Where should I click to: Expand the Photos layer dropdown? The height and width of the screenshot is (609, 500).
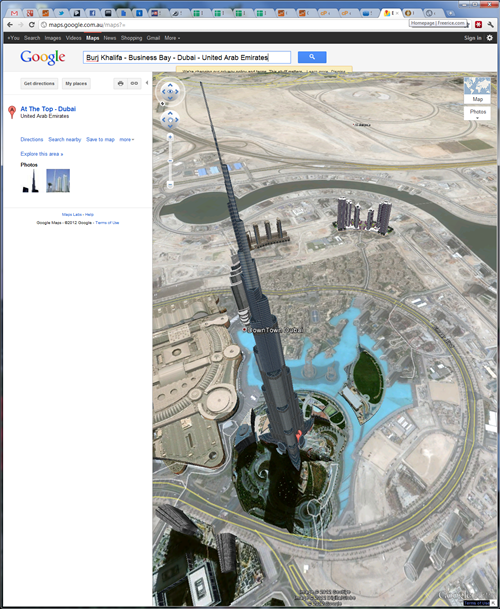pos(477,113)
